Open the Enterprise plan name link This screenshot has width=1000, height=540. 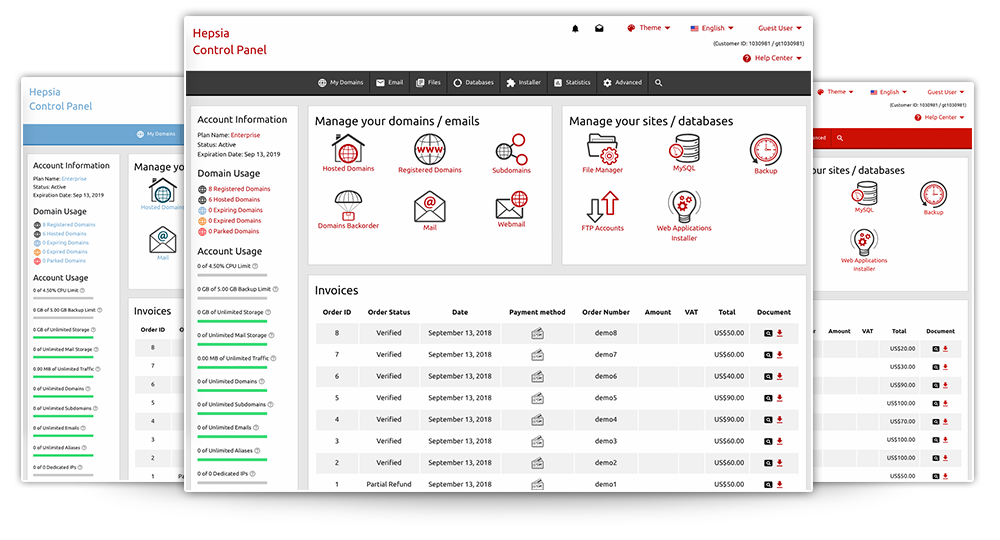(x=245, y=134)
